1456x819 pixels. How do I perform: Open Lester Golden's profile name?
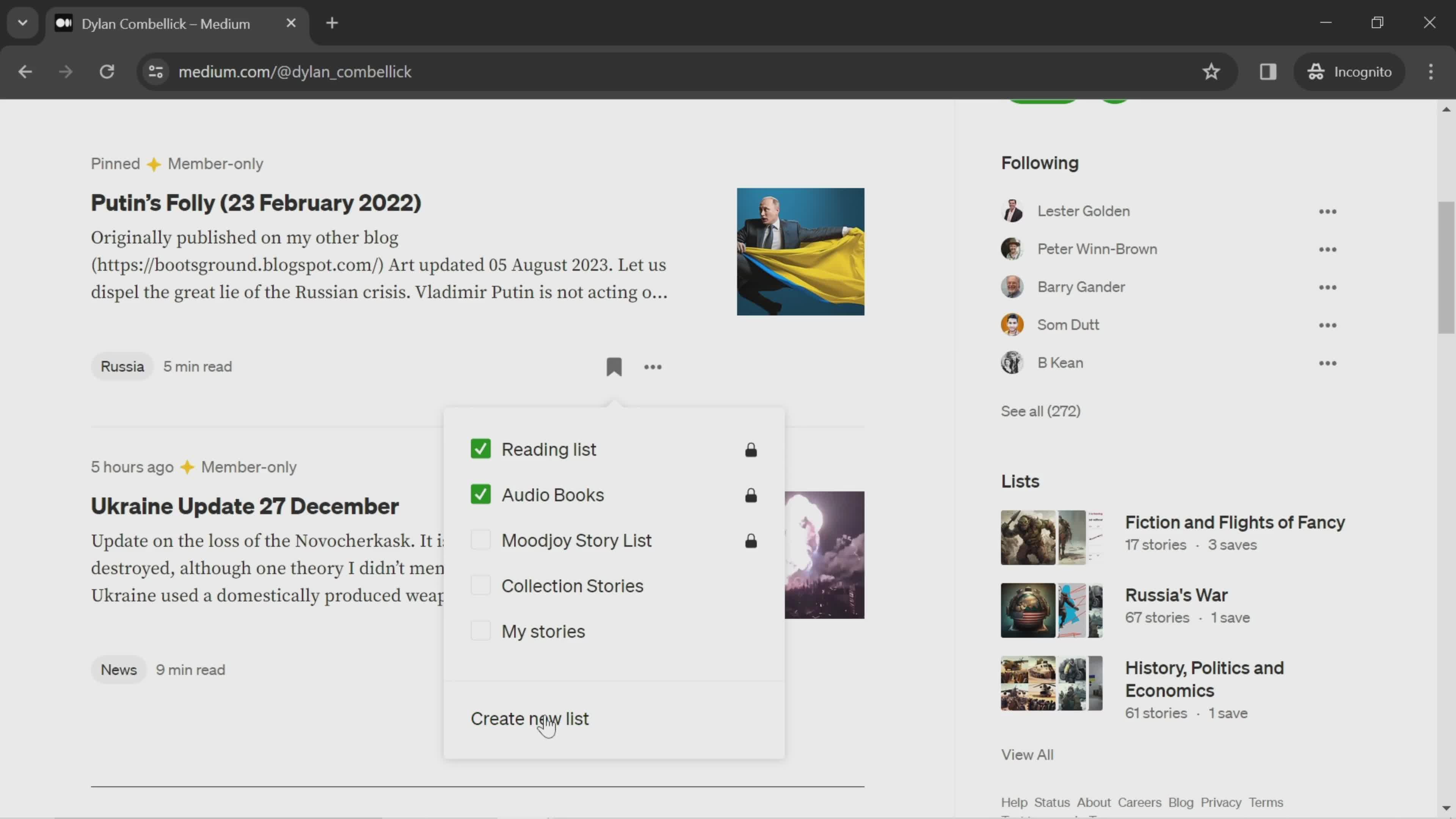point(1084,212)
